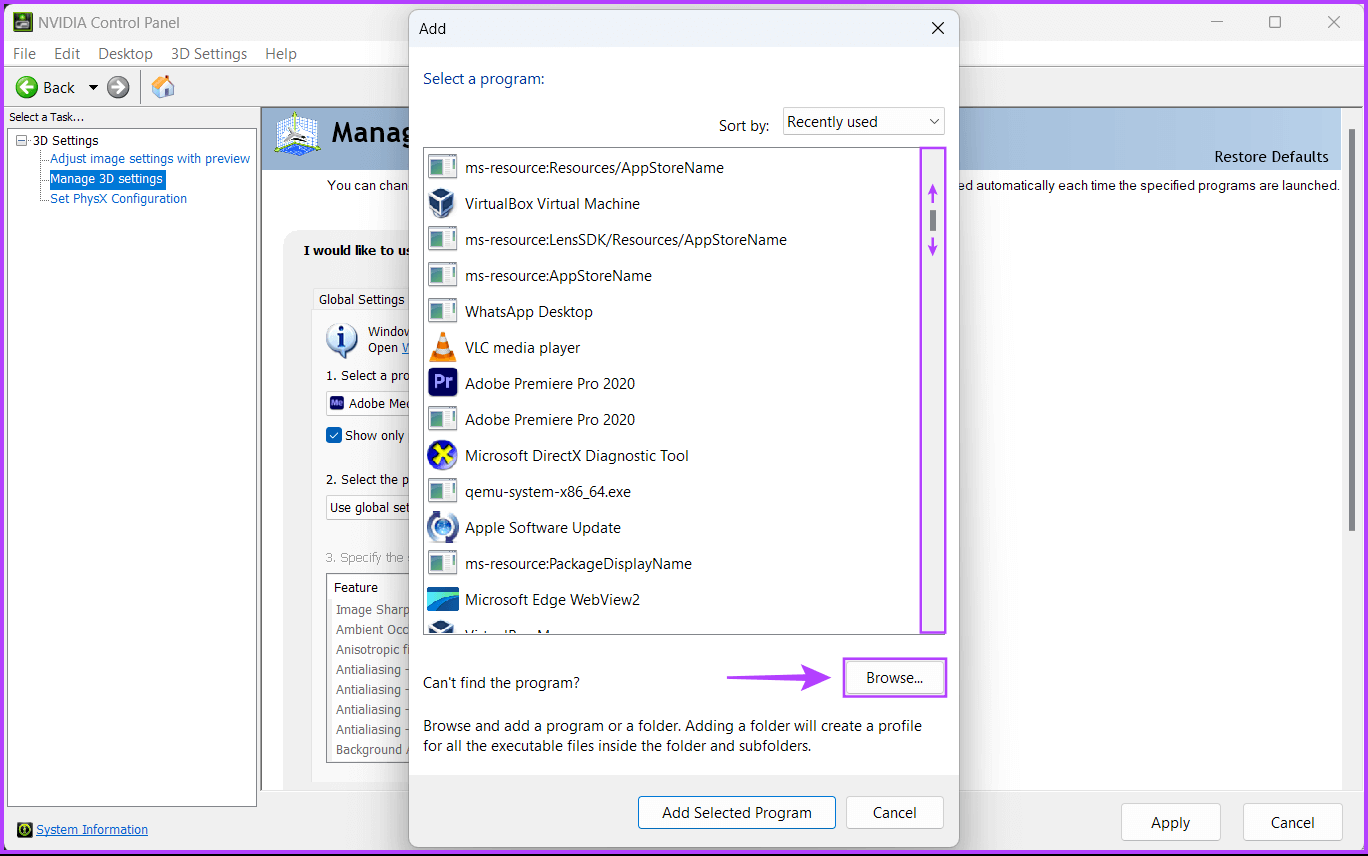Select Set PhysX Configuration tree item
Screen dimensions: 1368x856
coord(118,198)
